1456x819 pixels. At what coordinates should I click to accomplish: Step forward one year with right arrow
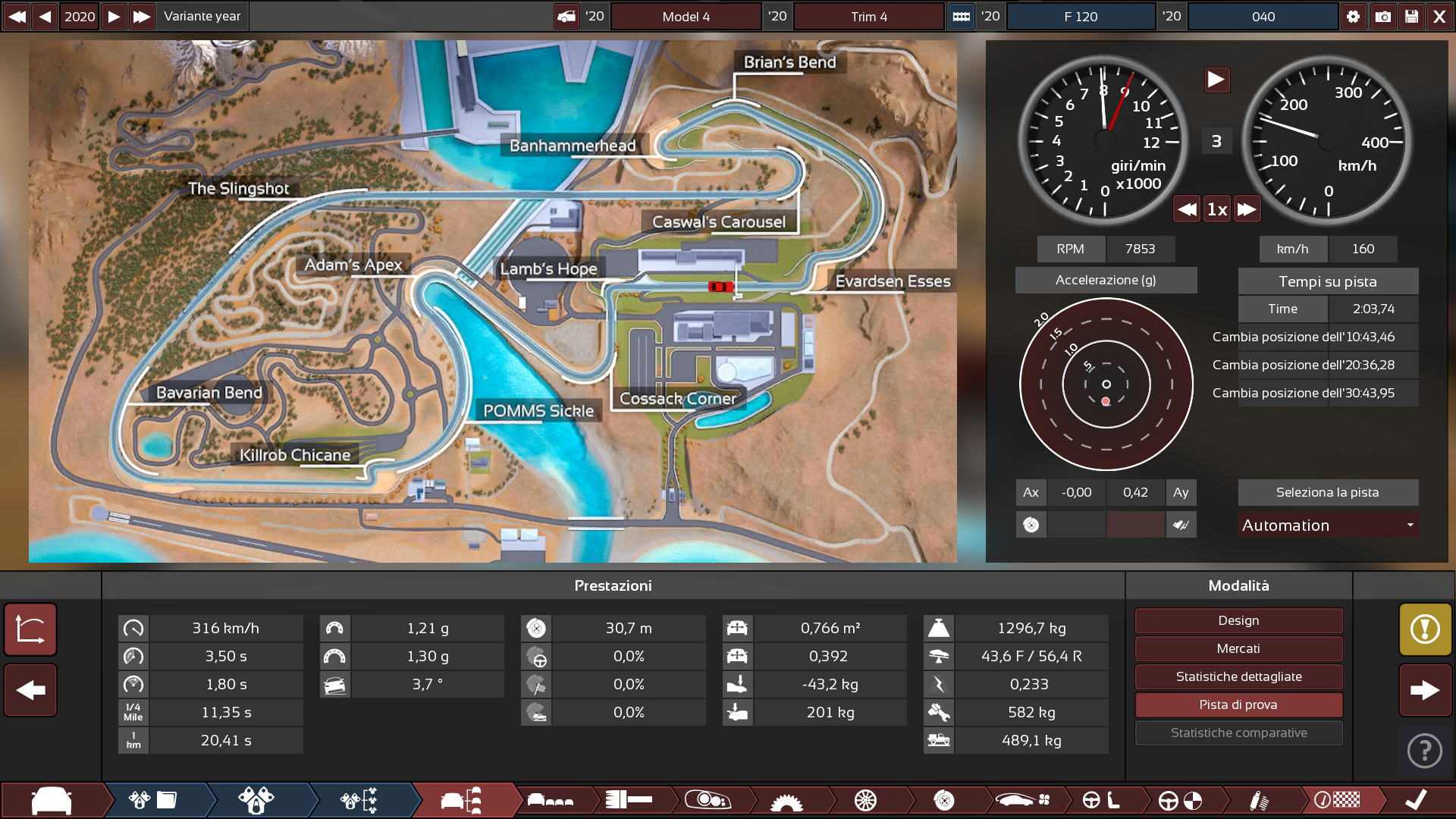pyautogui.click(x=114, y=16)
